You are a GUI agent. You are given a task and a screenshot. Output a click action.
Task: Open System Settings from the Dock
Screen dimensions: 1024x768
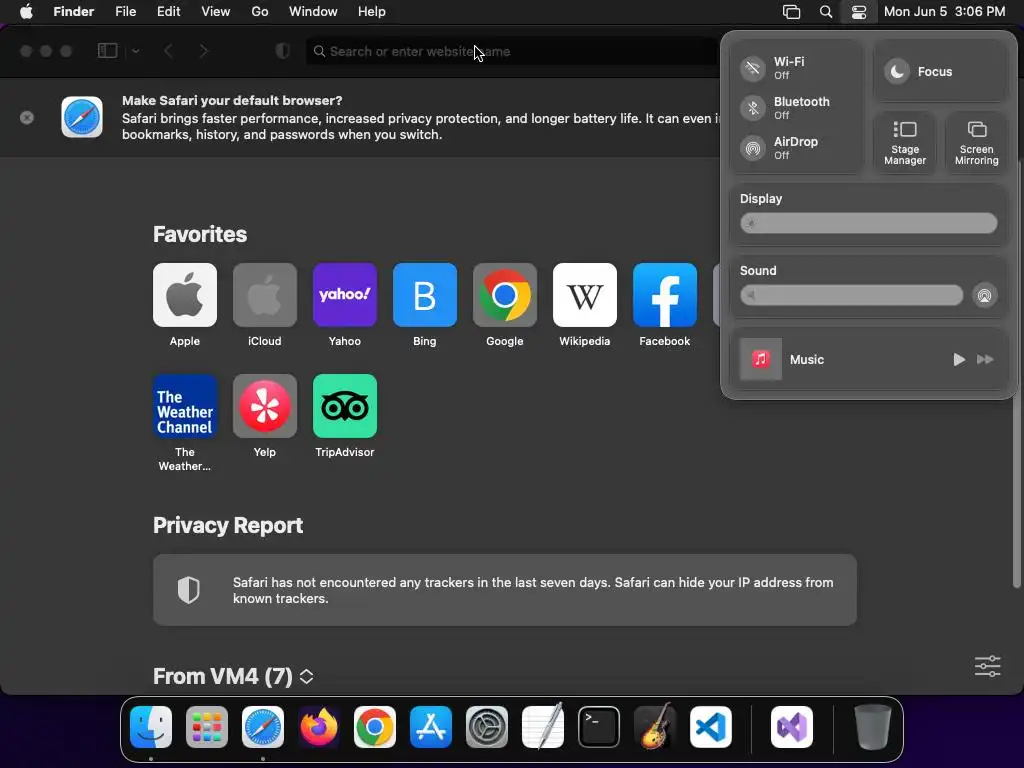coord(487,727)
